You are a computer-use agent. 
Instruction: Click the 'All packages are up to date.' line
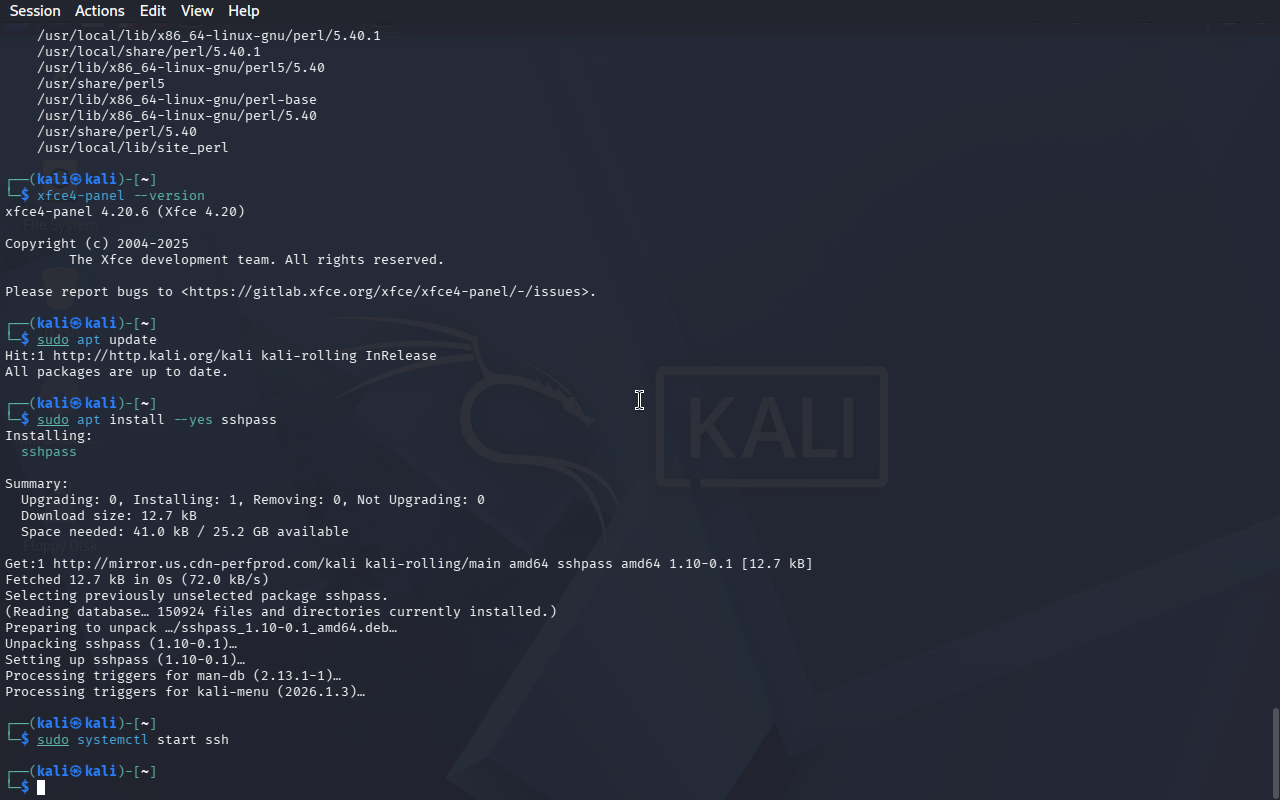117,372
